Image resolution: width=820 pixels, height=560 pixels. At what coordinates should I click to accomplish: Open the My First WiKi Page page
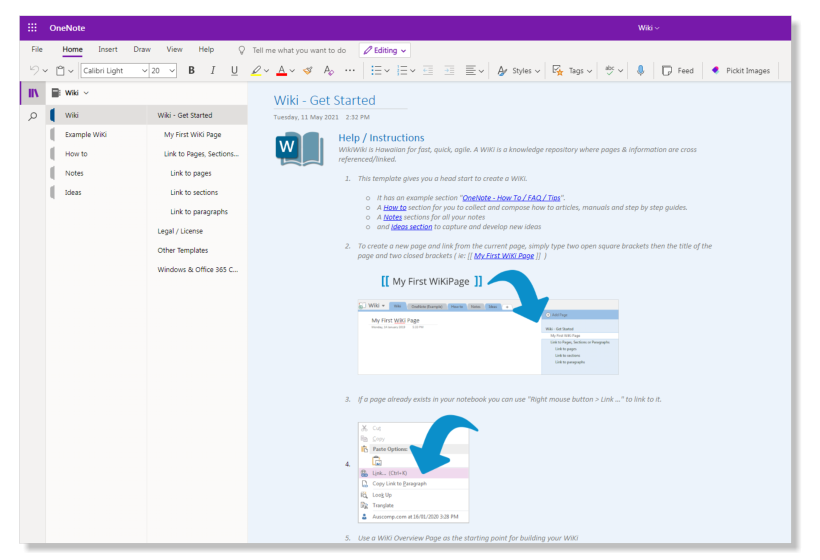point(197,134)
